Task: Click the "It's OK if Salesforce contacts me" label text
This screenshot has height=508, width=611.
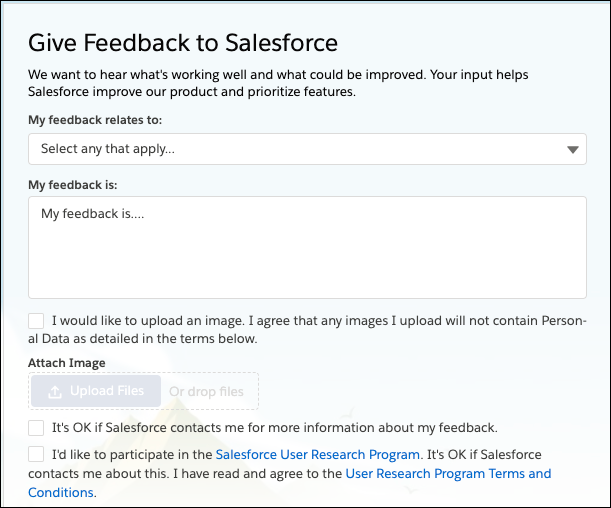Action: coord(274,428)
